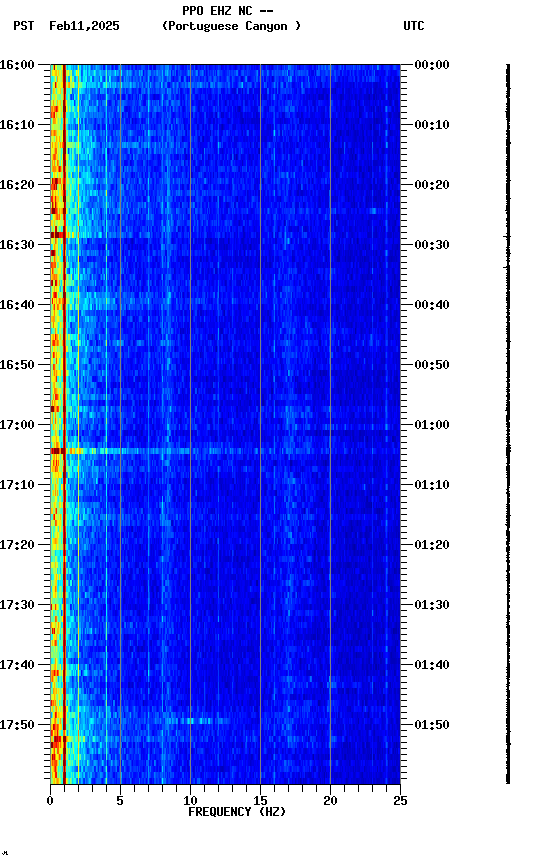The width and height of the screenshot is (552, 864).
Task: Click the 'FREQUENCY (HZ)' axis title
Action: click(x=237, y=812)
